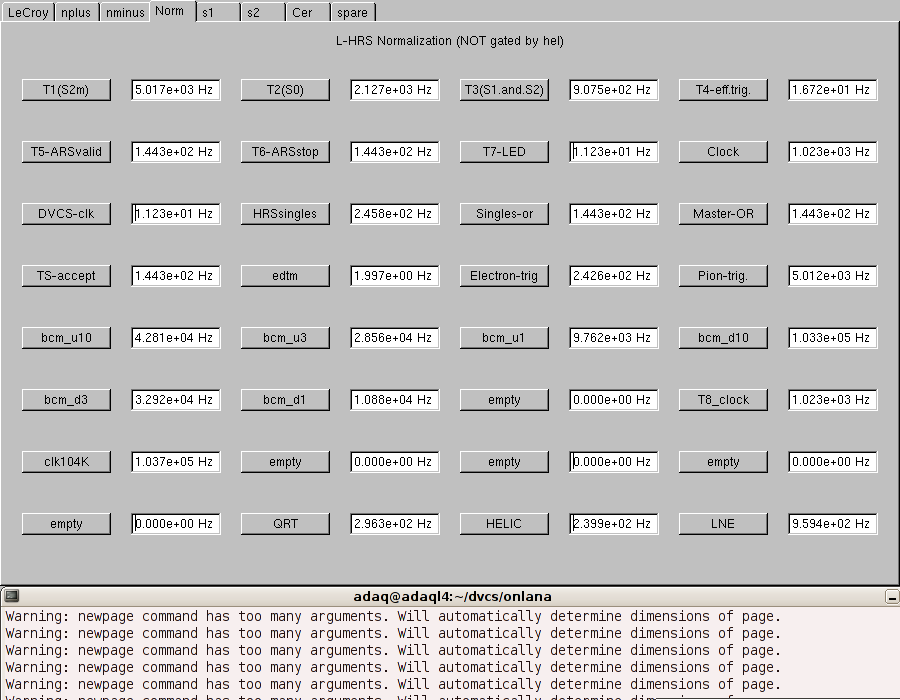The image size is (900, 700).
Task: Click the T3 rate field 9.075e+02 Hz
Action: 614,90
